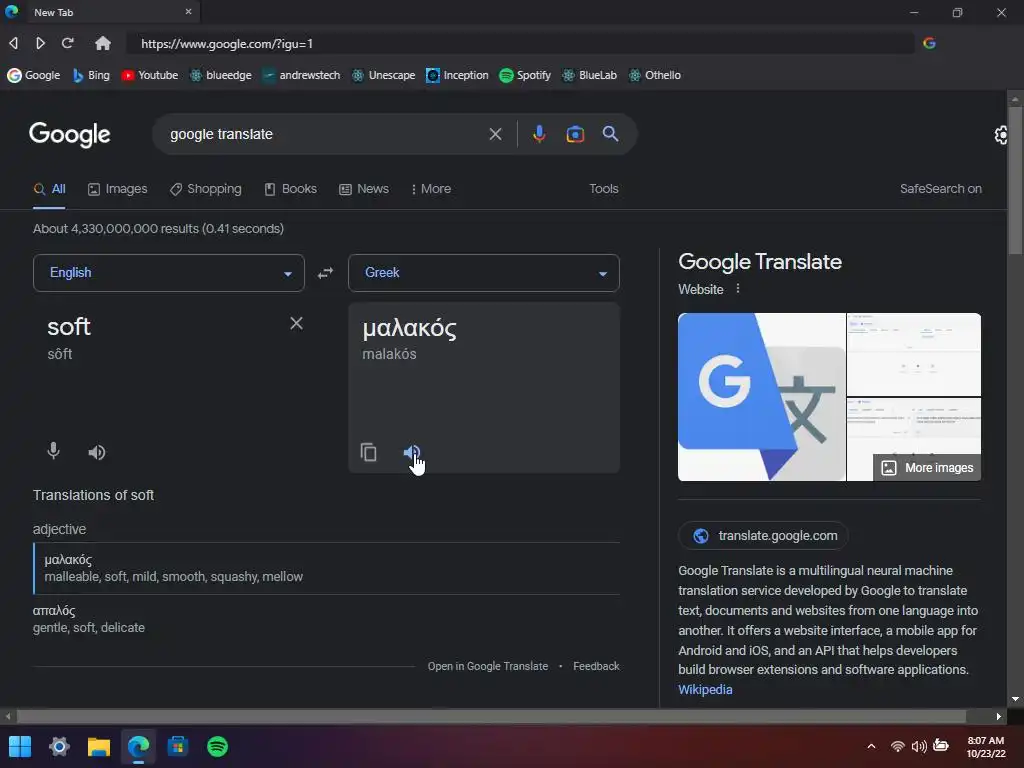
Task: Switch to the Shopping tab
Action: tap(205, 189)
